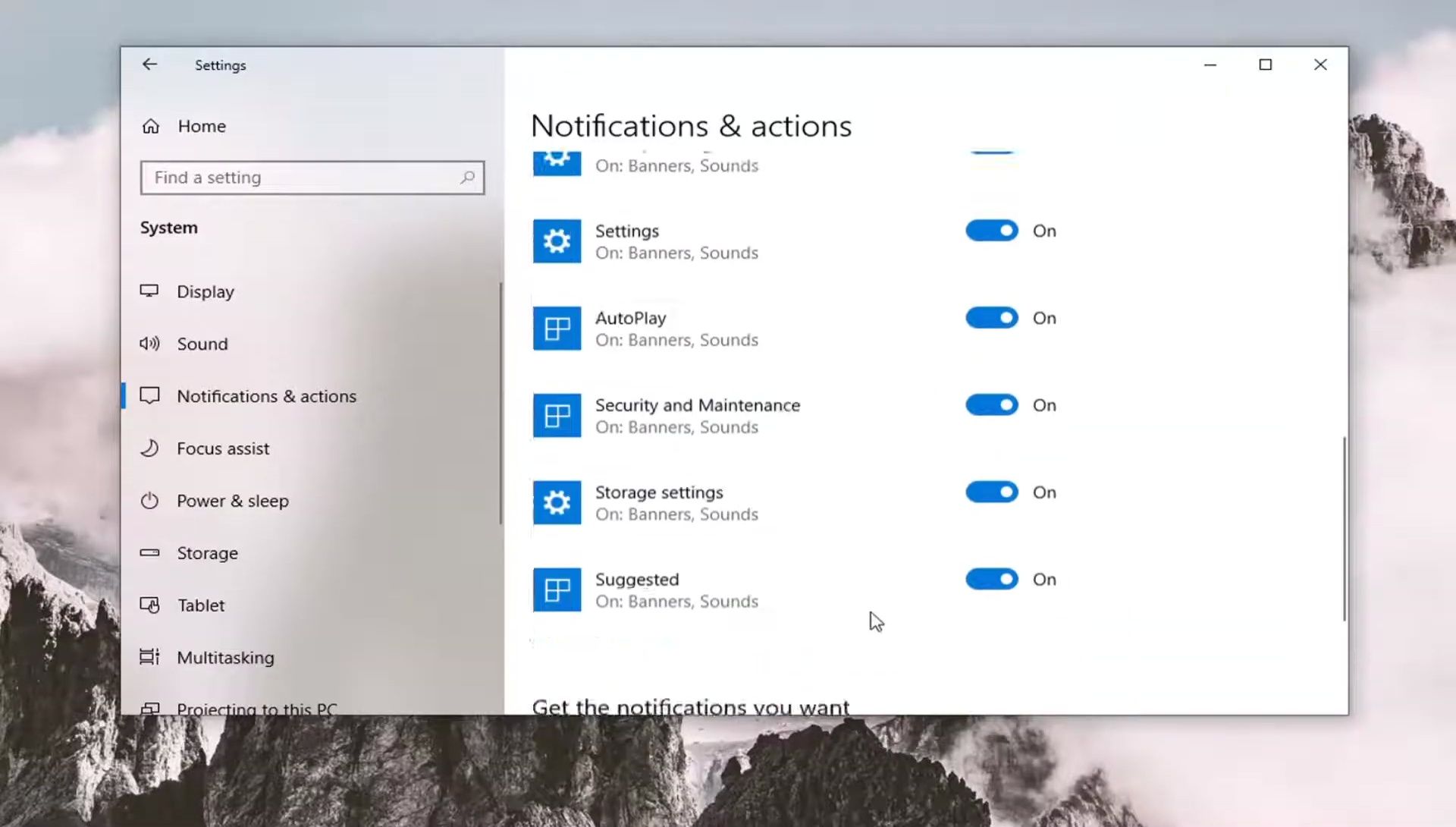Minimize the Settings window
This screenshot has width=1456, height=827.
pyautogui.click(x=1210, y=64)
